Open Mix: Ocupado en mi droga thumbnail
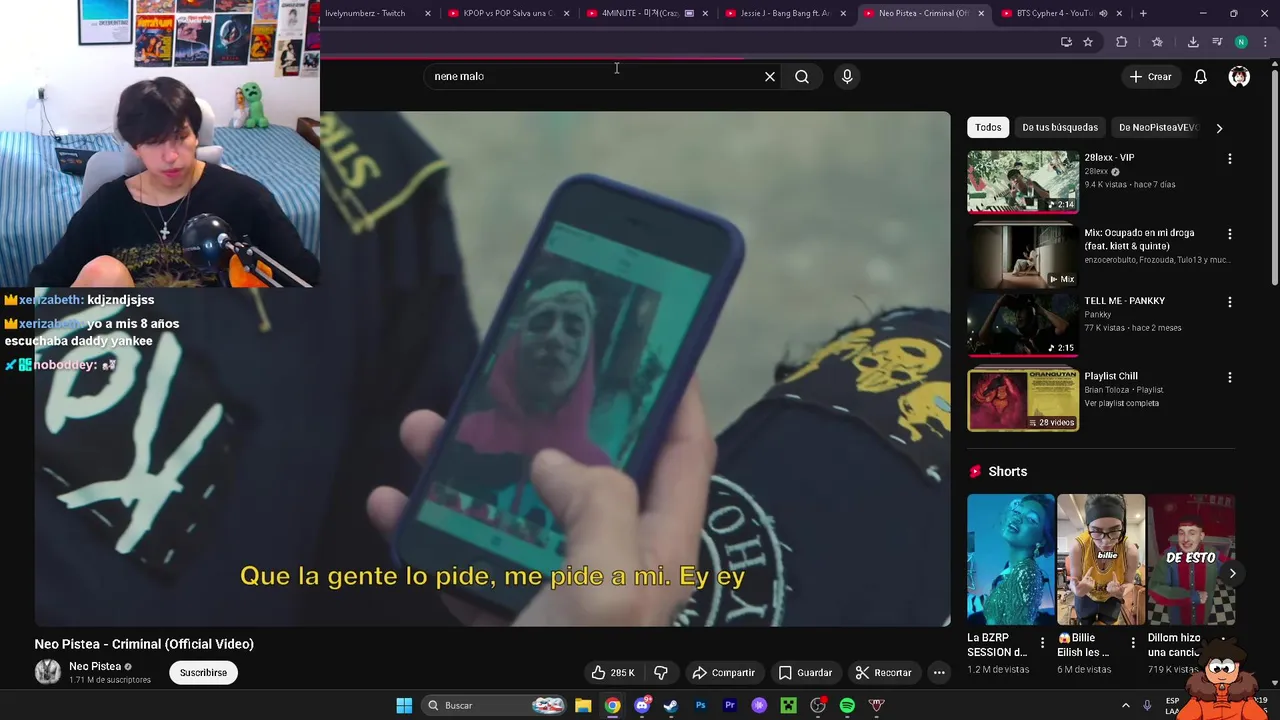 point(1023,257)
